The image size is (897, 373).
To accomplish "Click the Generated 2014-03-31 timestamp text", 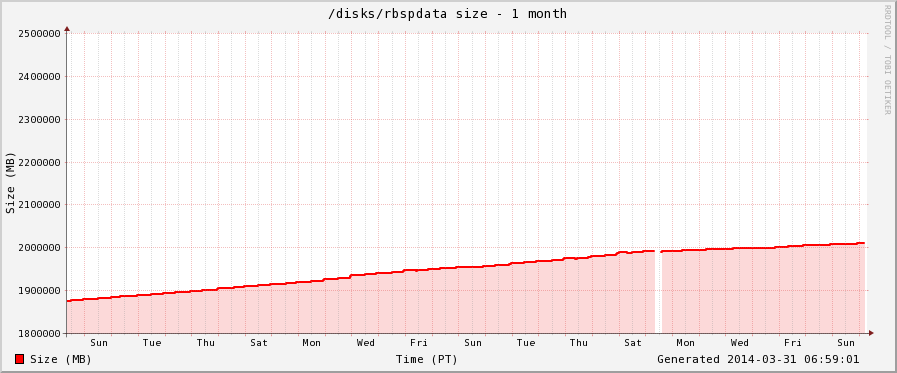I will coord(758,359).
